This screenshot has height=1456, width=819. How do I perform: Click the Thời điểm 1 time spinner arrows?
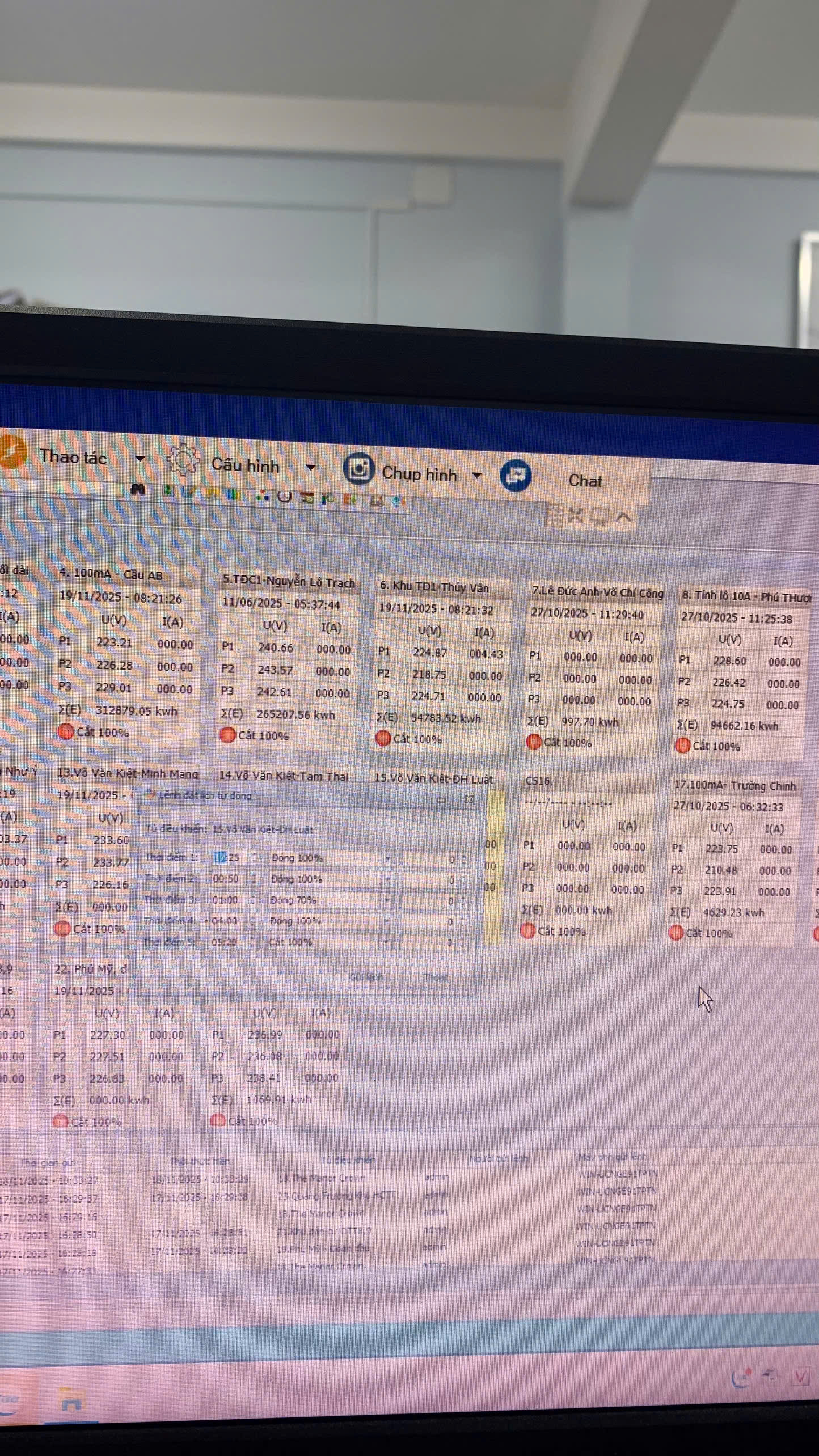[254, 858]
